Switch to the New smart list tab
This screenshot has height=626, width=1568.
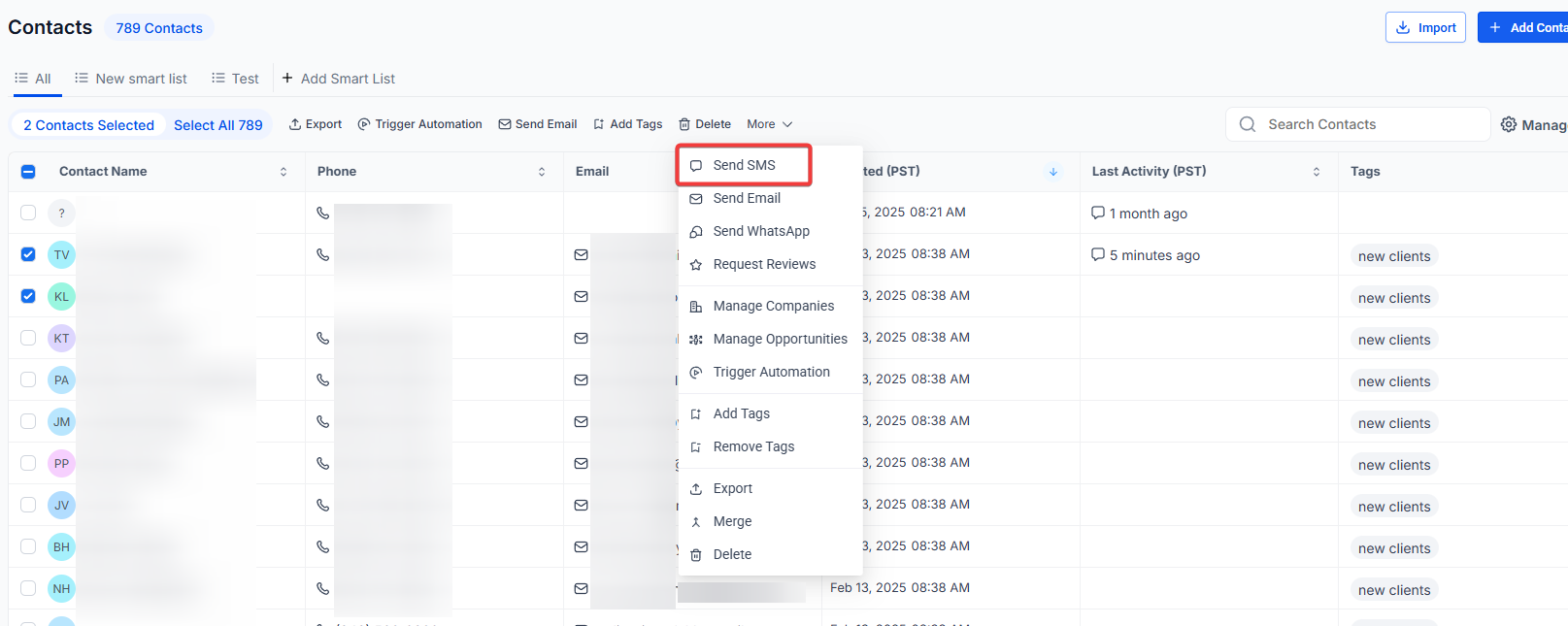(131, 79)
